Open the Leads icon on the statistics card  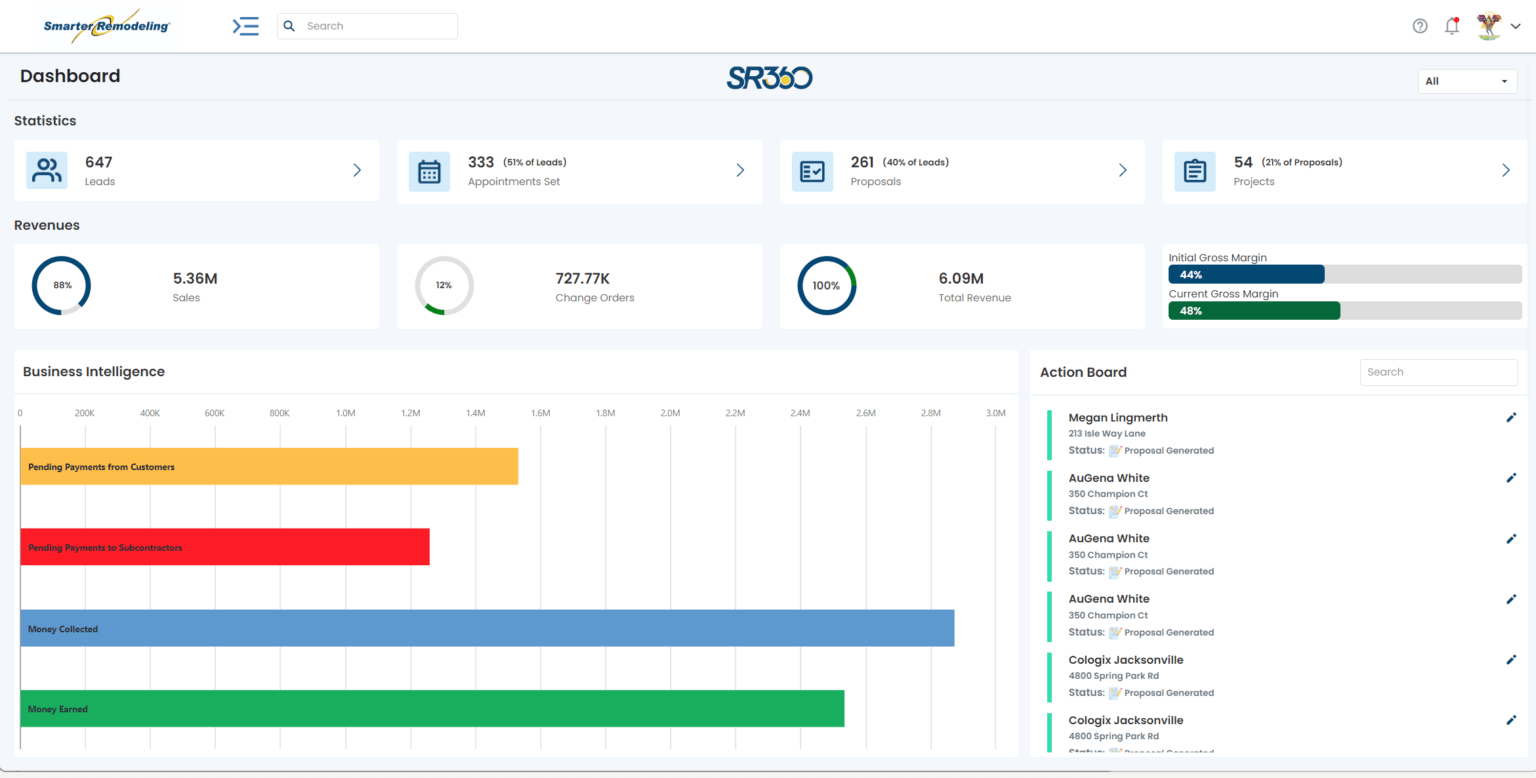point(46,171)
